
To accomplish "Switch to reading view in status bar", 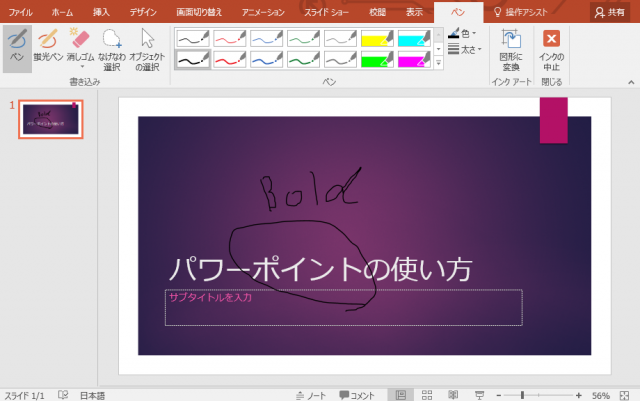I will [452, 395].
